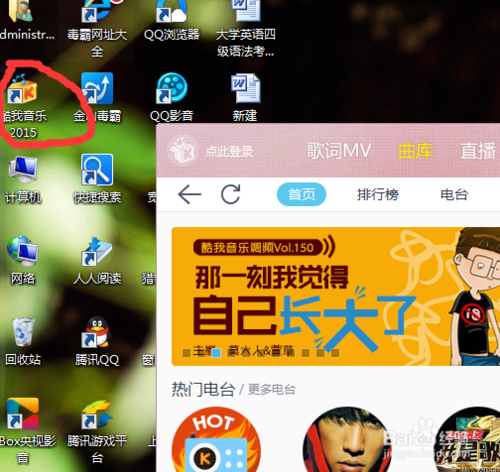Viewport: 500px width, 472px height.
Task: Open the 酷我音乐调频Vol.150 banner
Action: click(x=336, y=297)
